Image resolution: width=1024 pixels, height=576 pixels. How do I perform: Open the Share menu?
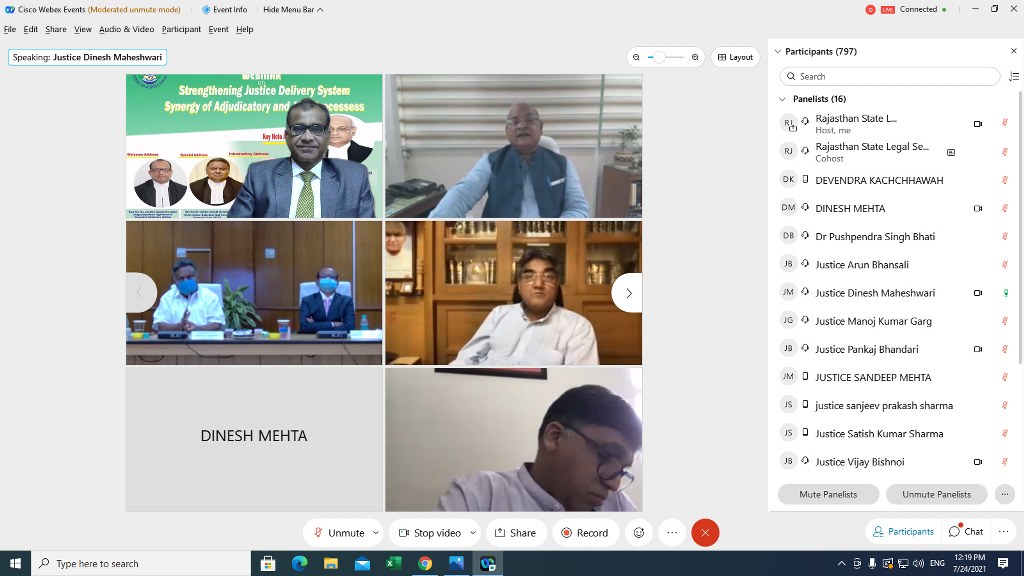point(56,29)
